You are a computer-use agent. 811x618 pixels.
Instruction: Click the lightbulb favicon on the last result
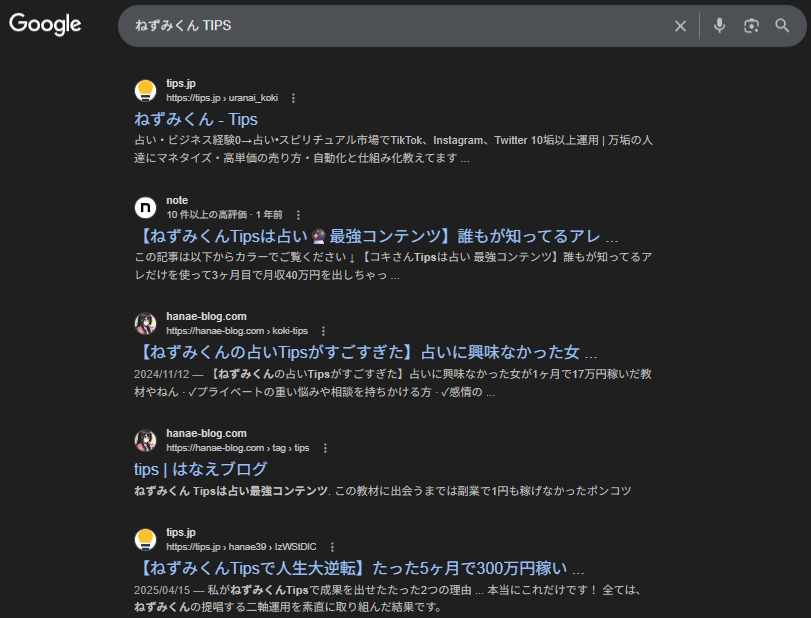(x=146, y=539)
